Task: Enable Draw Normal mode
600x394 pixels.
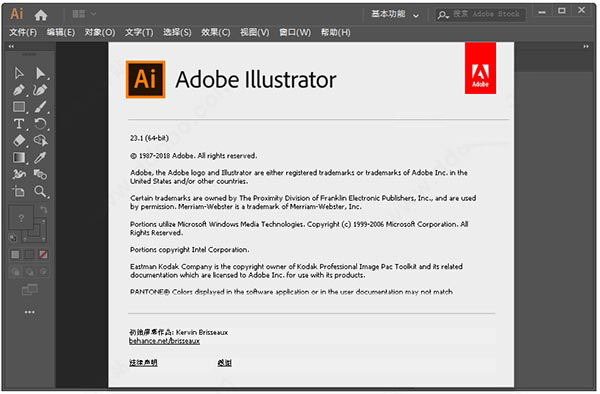Action: pyautogui.click(x=15, y=272)
